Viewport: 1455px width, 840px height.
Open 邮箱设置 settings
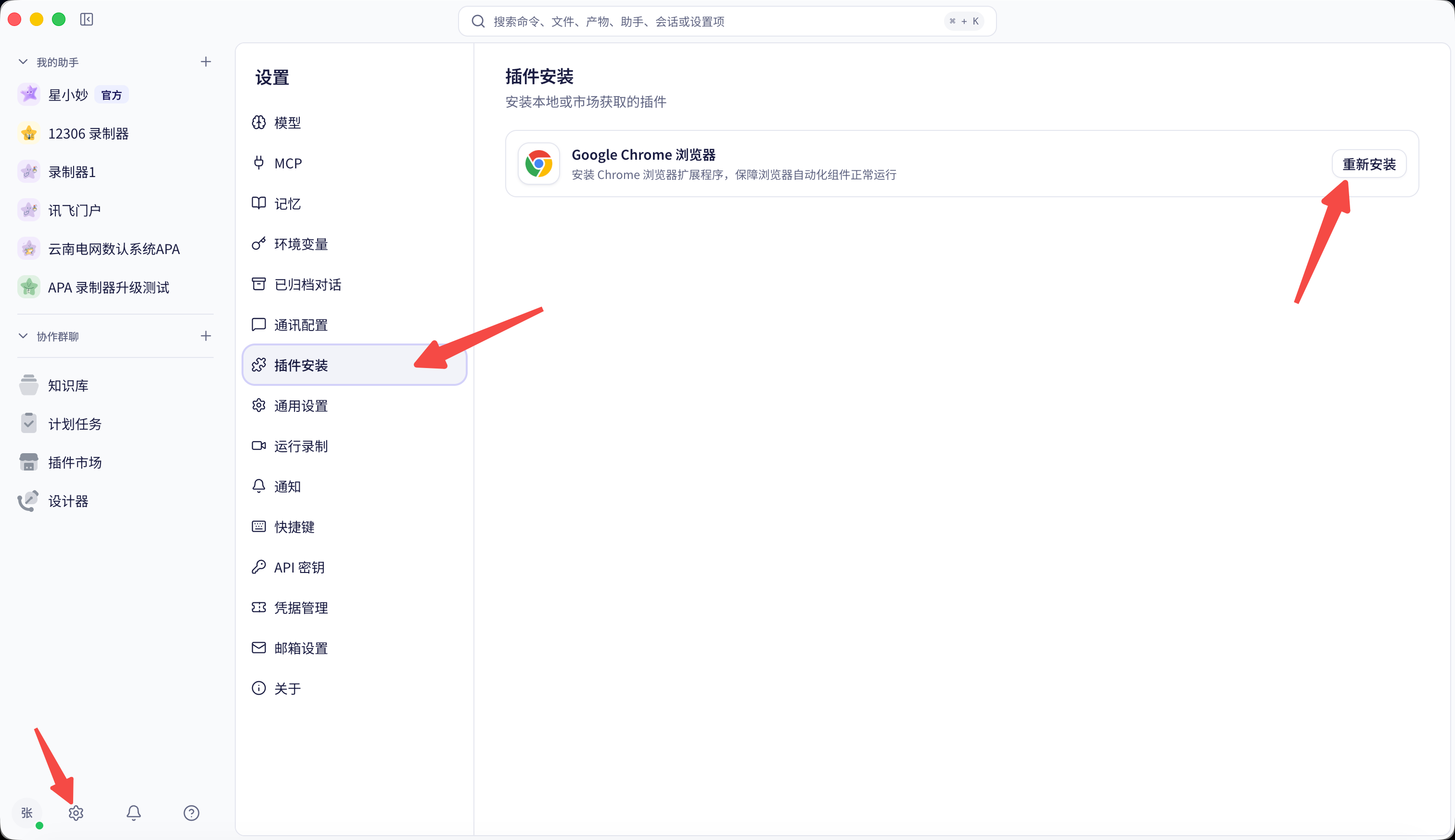354,648
